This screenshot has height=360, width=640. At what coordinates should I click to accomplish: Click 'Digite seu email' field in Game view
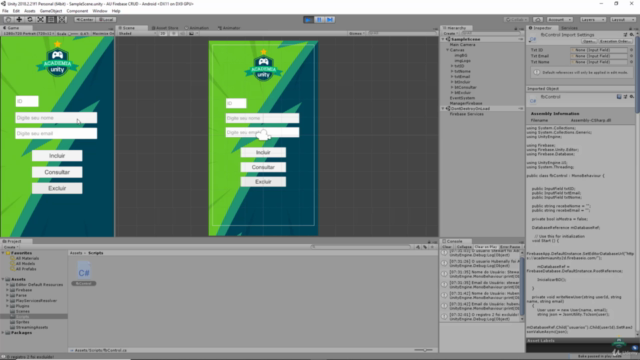coord(56,133)
